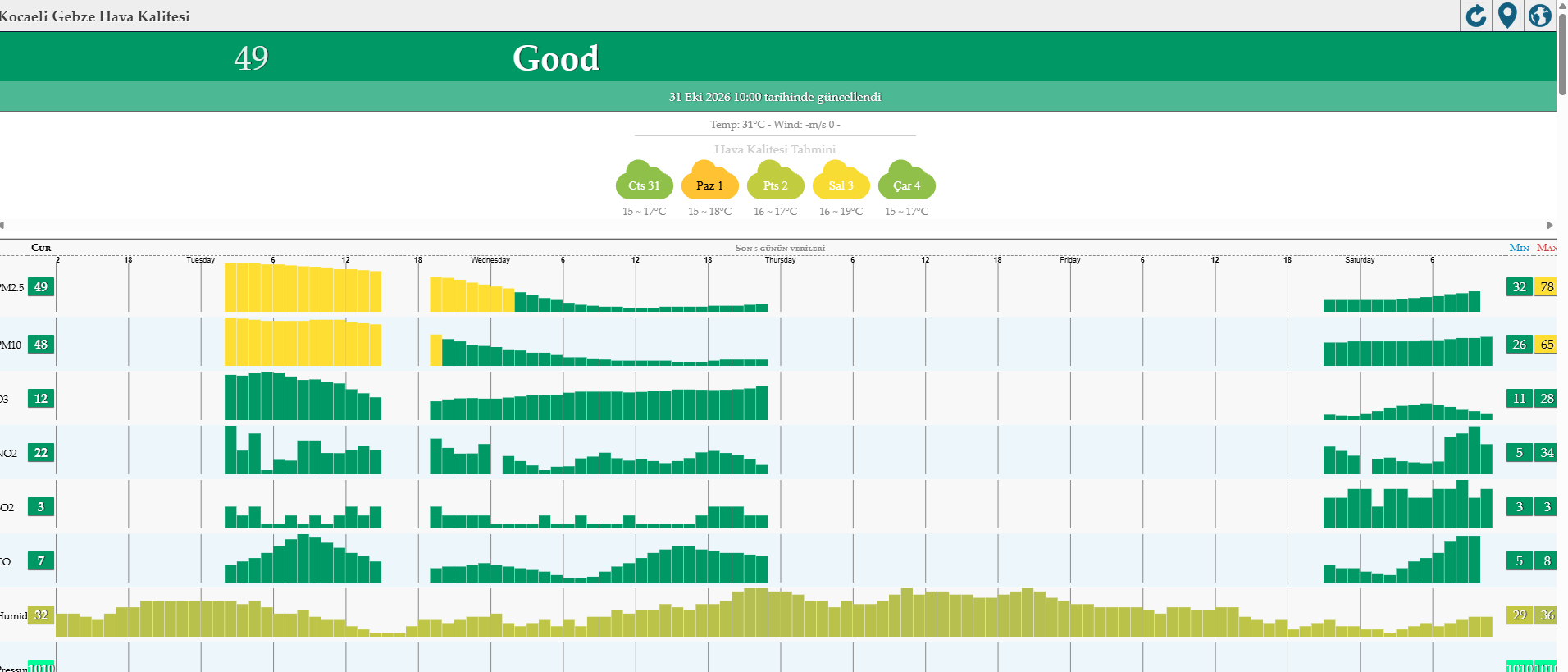
Task: Click PM2.5 minimum value 32
Action: click(x=1520, y=287)
